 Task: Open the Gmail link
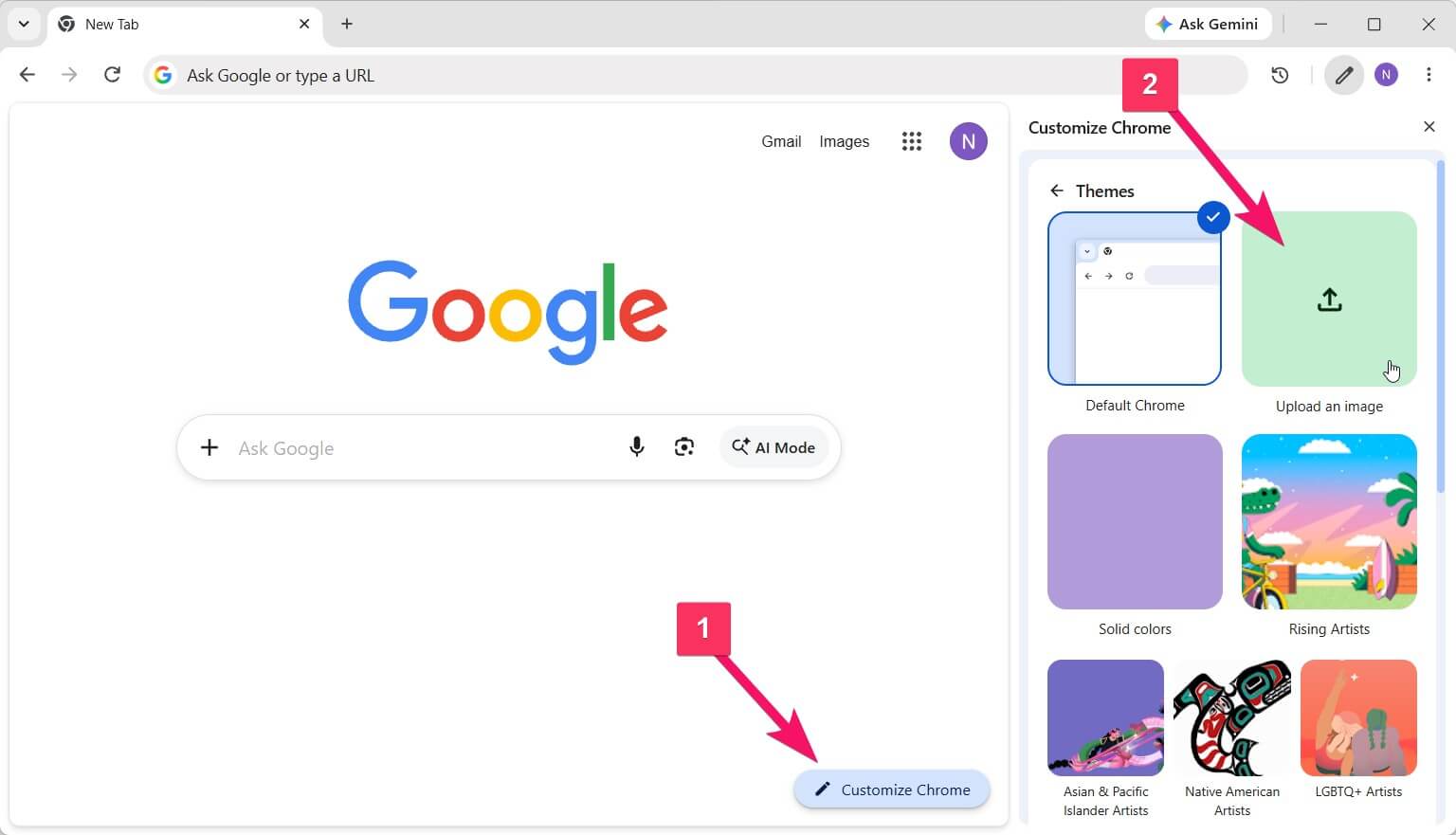pyautogui.click(x=781, y=141)
